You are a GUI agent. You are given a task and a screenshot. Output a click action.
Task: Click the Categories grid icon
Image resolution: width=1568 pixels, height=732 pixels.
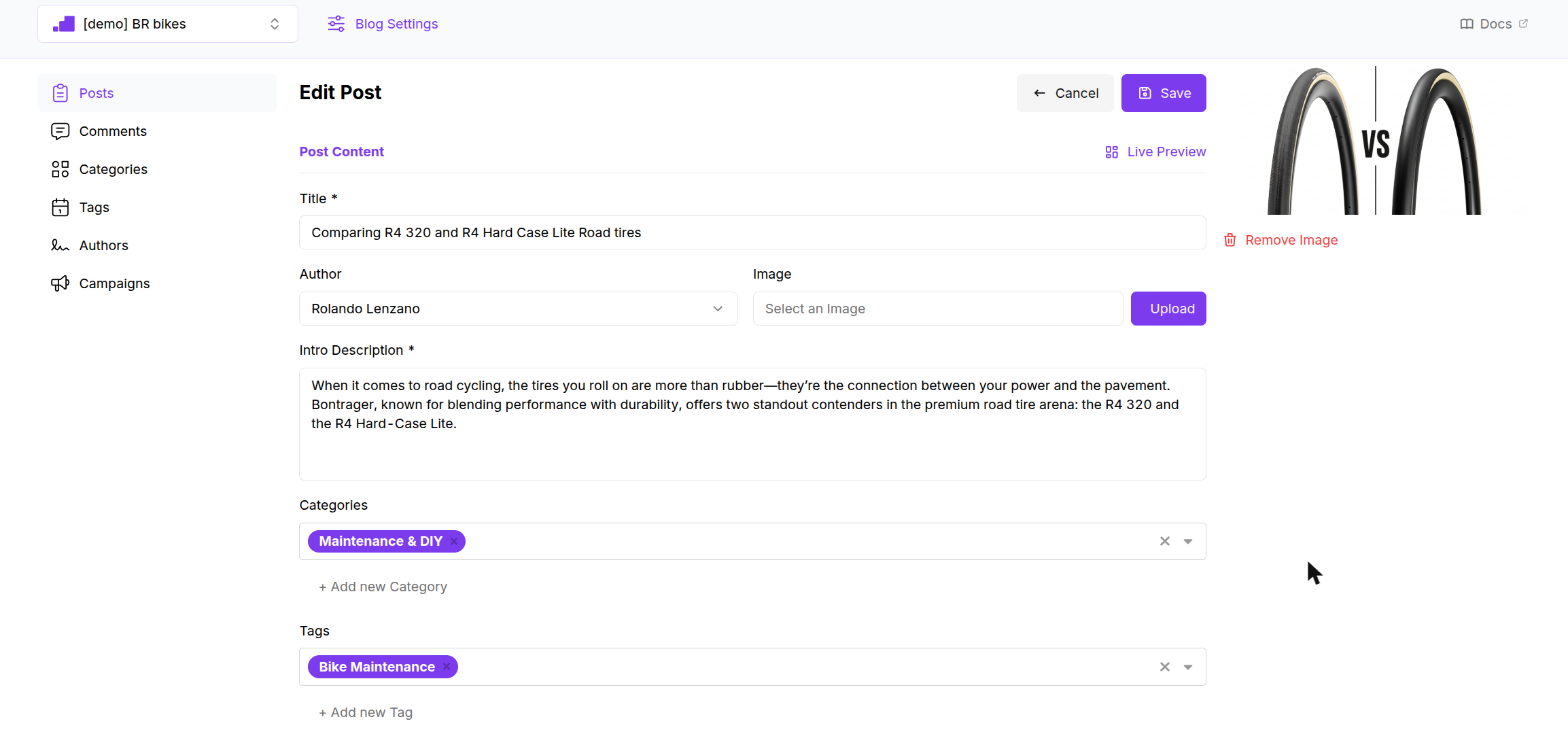[60, 169]
